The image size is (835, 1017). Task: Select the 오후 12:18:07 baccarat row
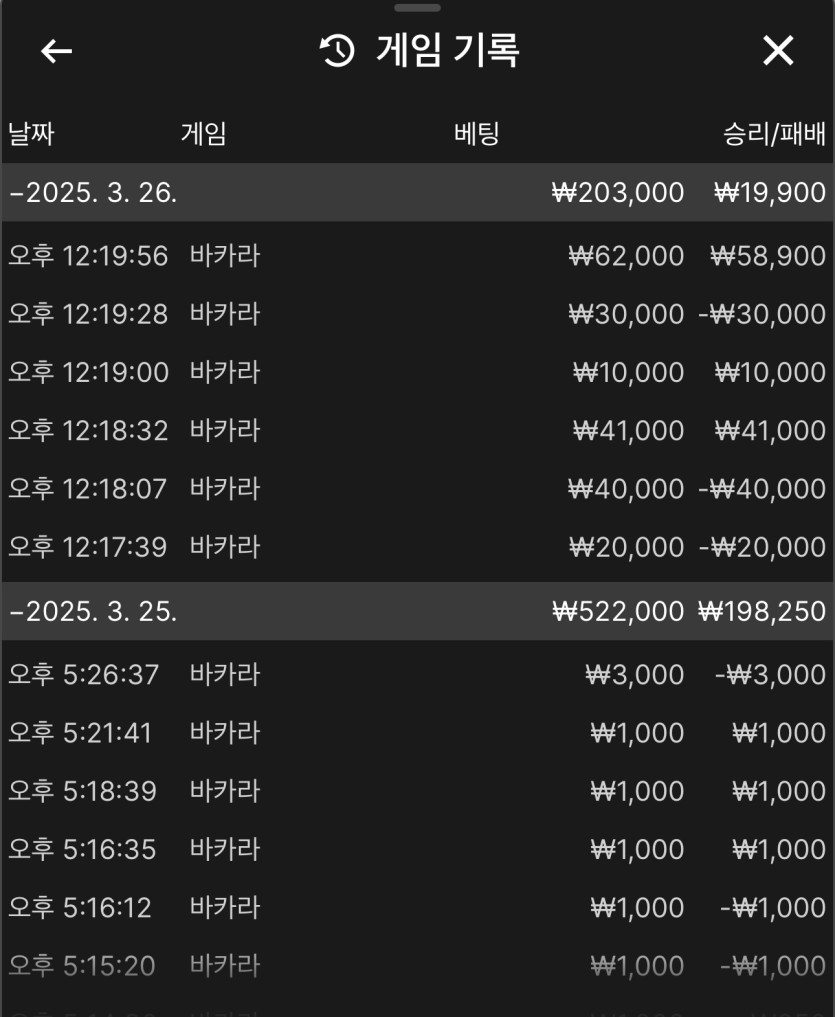pos(417,489)
